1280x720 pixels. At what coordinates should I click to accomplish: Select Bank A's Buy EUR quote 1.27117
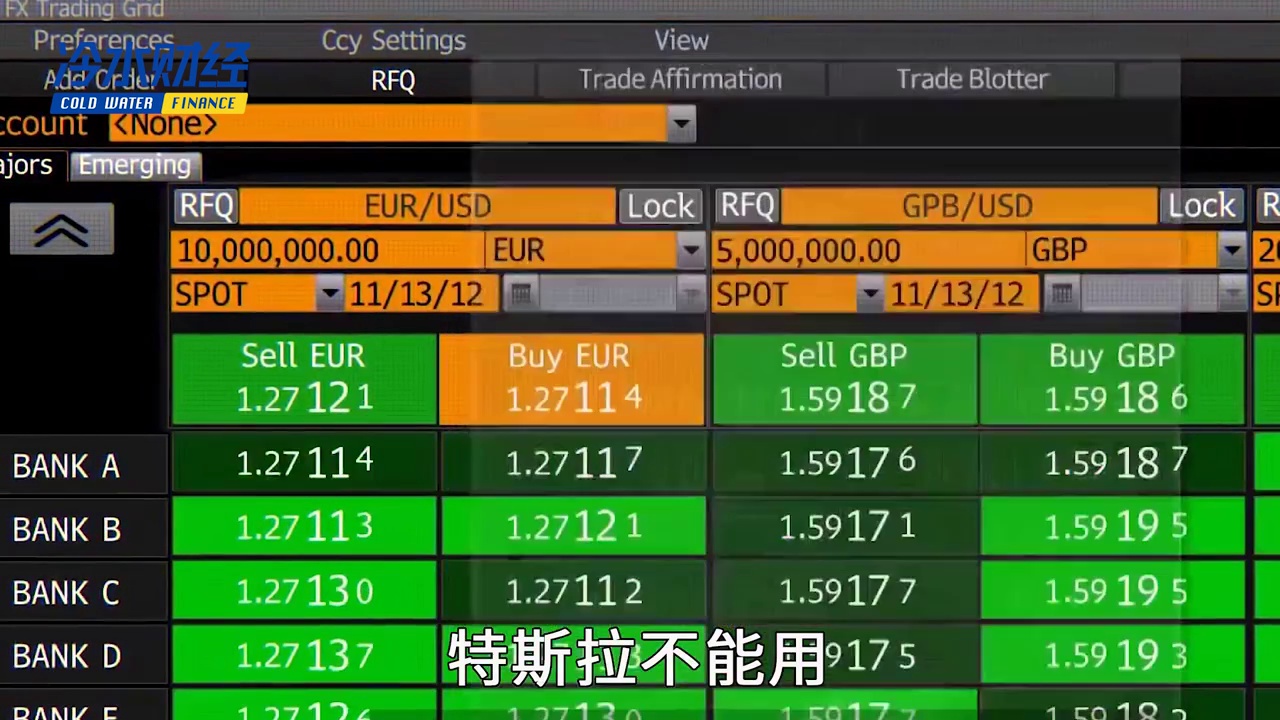coord(573,463)
